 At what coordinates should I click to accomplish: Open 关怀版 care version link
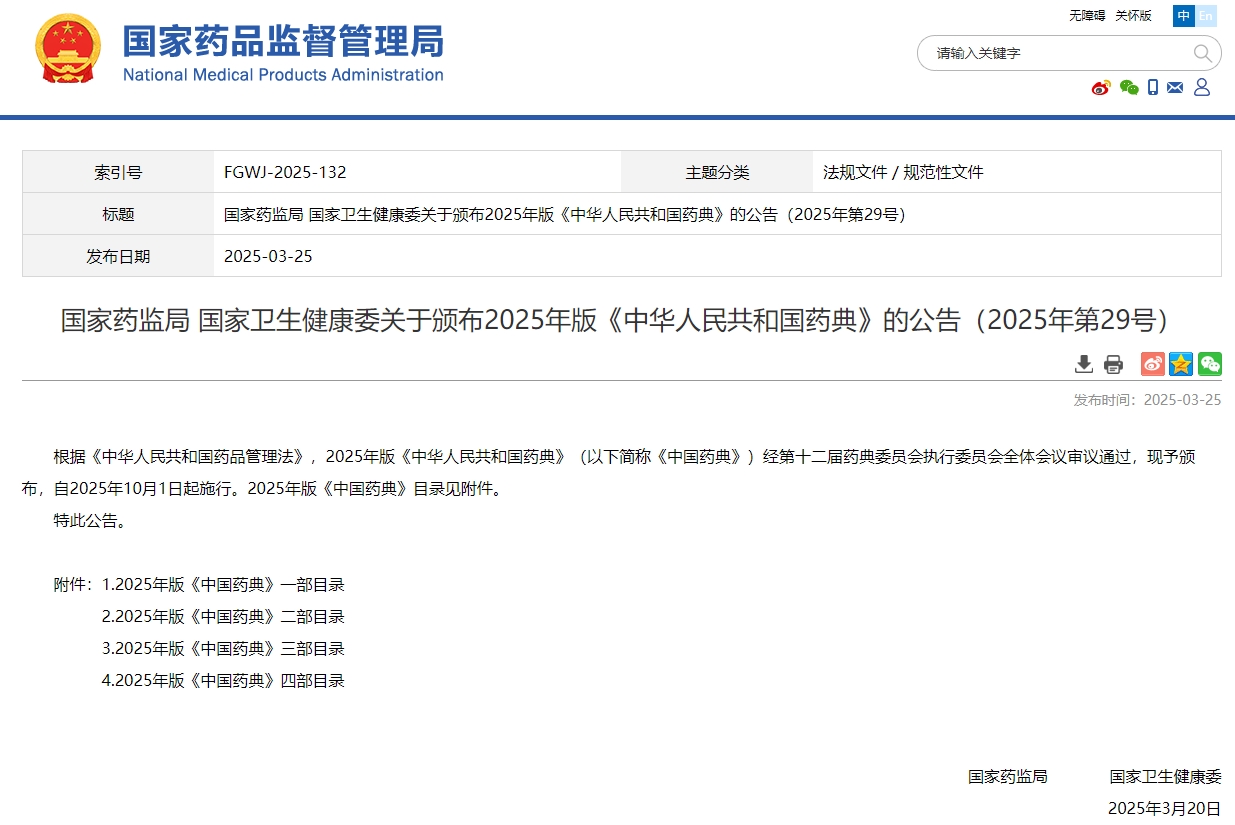[1133, 16]
